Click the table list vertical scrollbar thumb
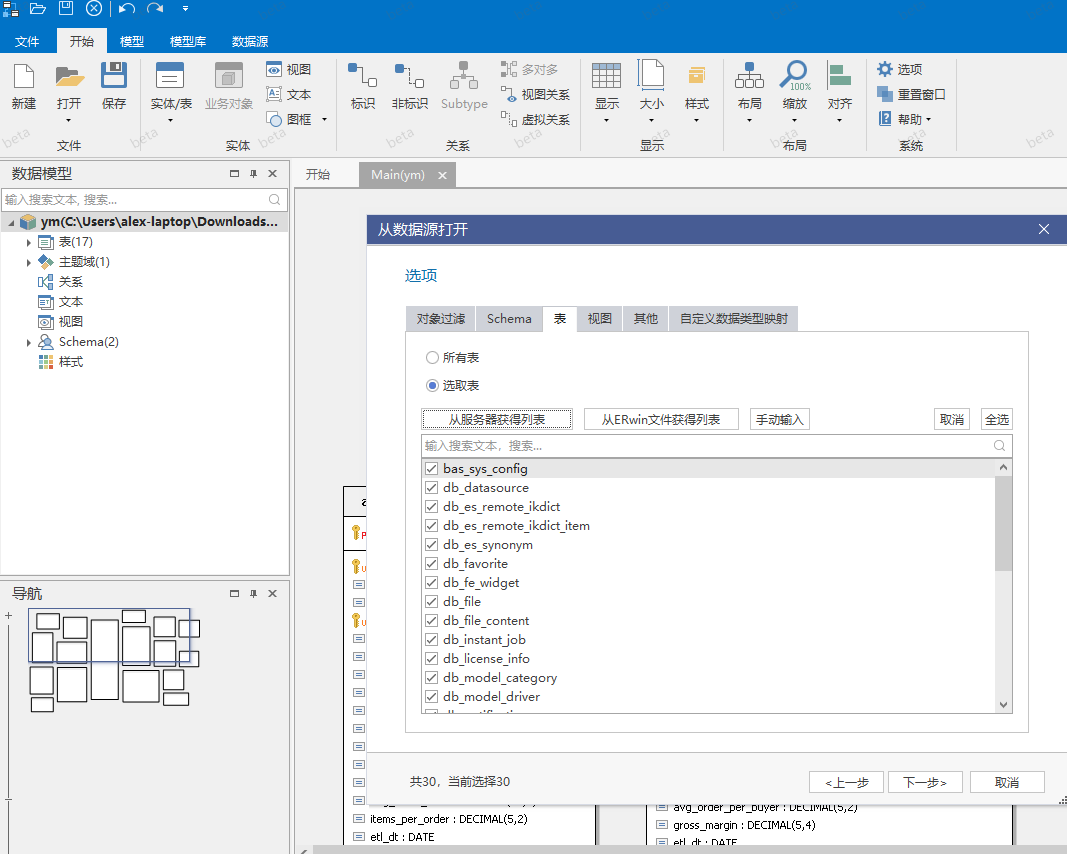 coord(1003,523)
